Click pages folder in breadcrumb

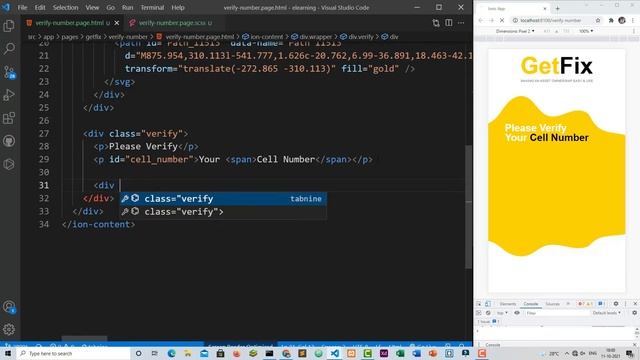point(70,37)
